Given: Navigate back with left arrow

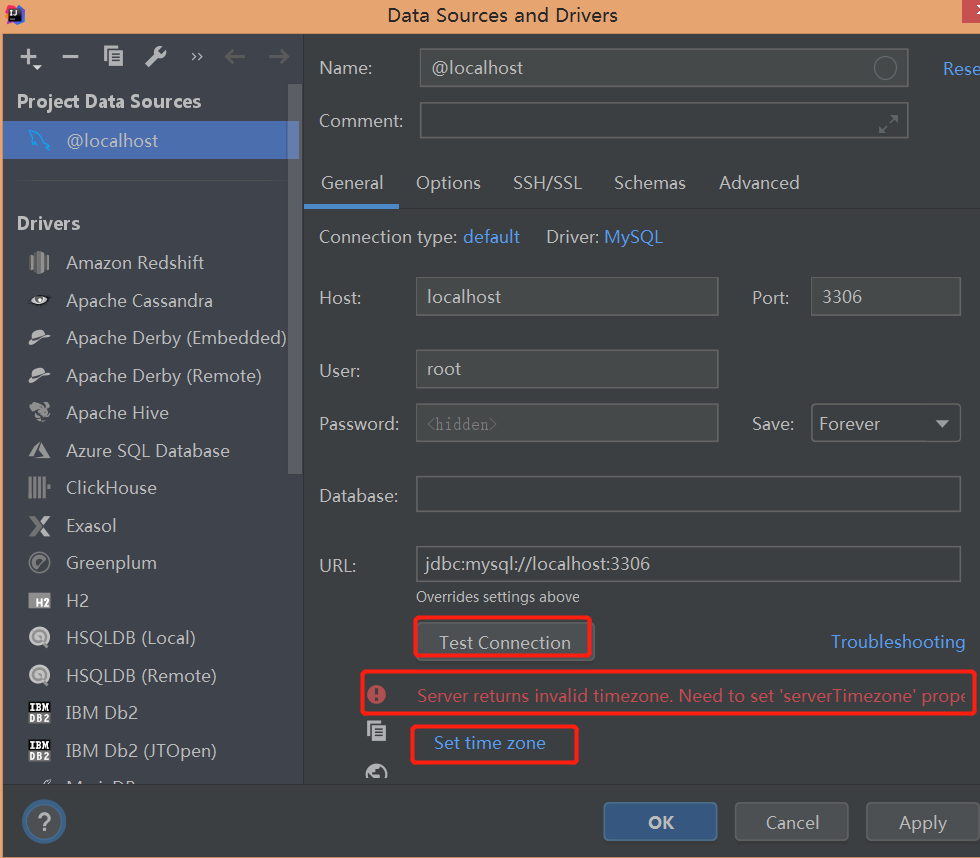Looking at the screenshot, I should (235, 57).
